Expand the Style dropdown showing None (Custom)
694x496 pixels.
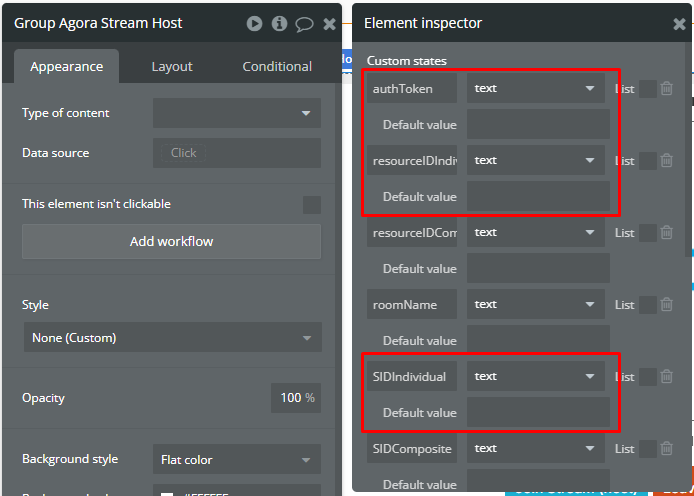coord(172,338)
